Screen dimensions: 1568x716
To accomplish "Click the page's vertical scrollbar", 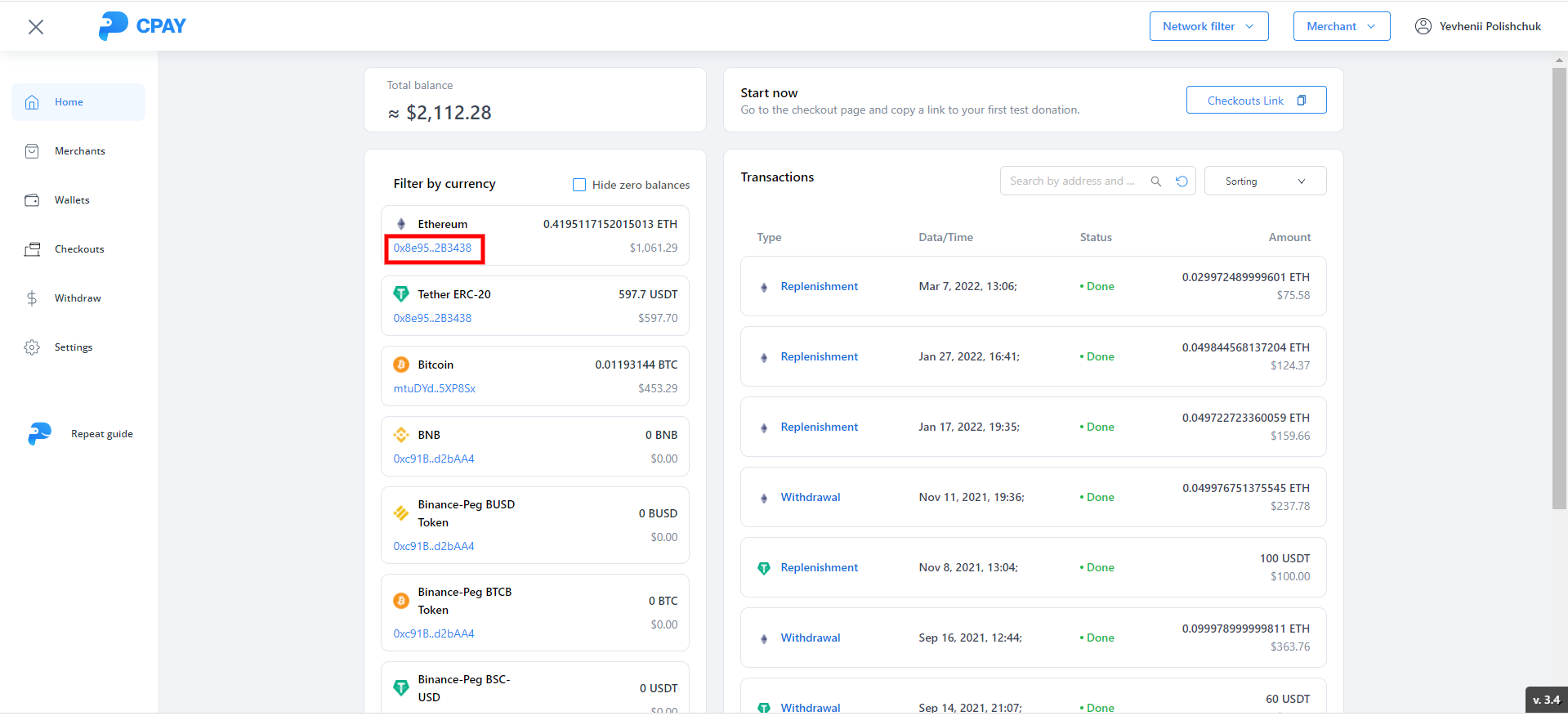I will pyautogui.click(x=1559, y=286).
